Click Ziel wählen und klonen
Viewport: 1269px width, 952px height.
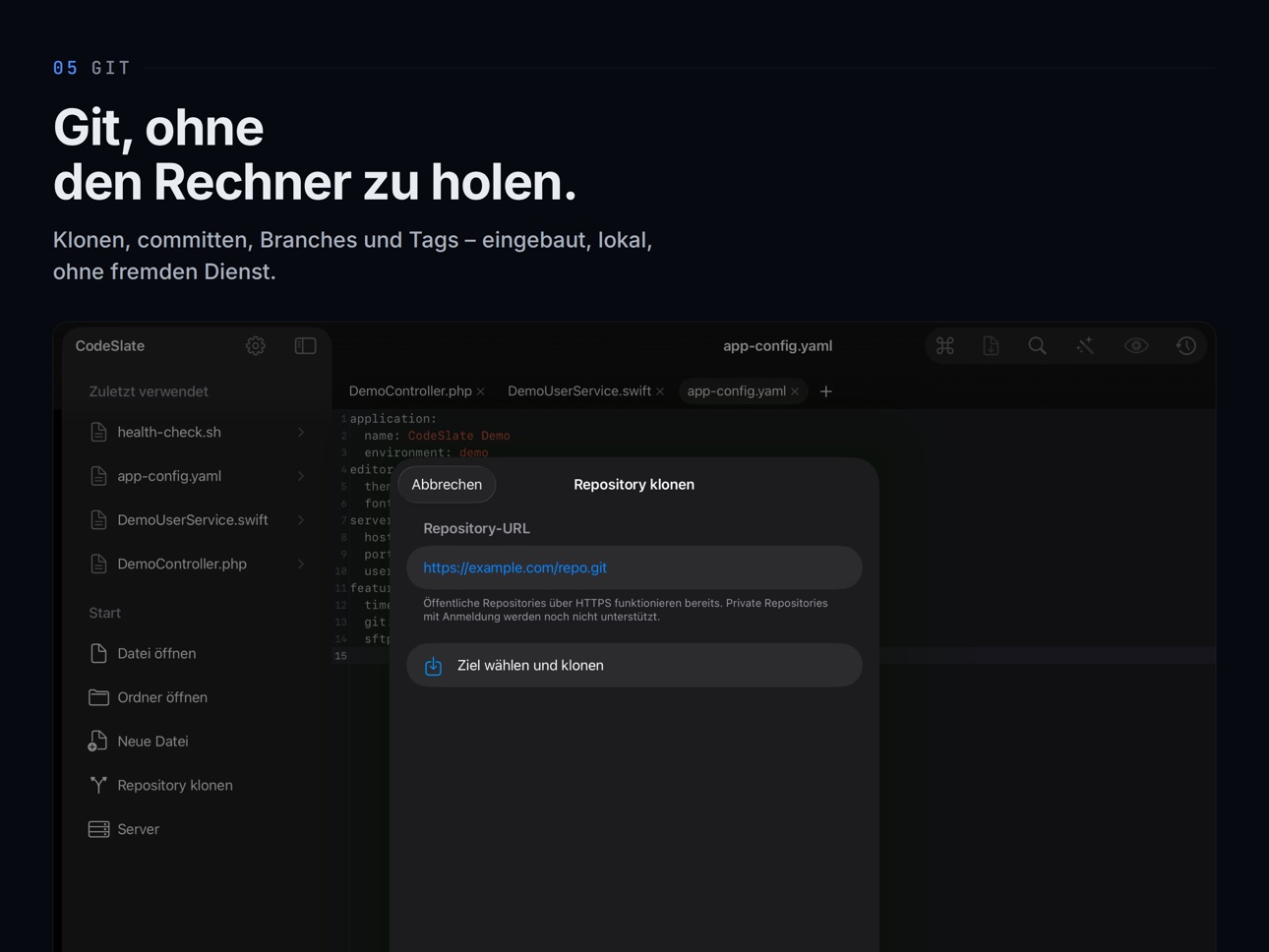(x=634, y=666)
